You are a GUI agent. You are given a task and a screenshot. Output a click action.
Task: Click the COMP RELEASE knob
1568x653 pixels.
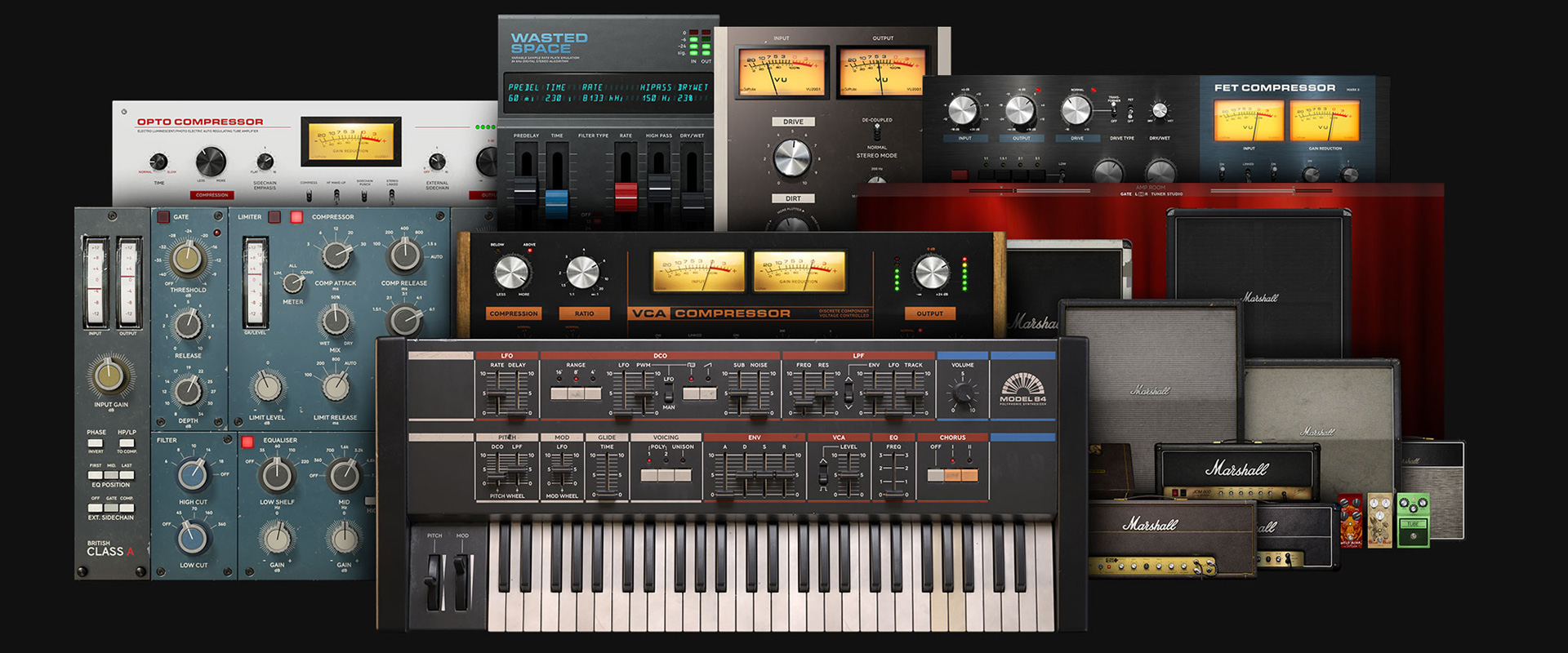pyautogui.click(x=404, y=255)
